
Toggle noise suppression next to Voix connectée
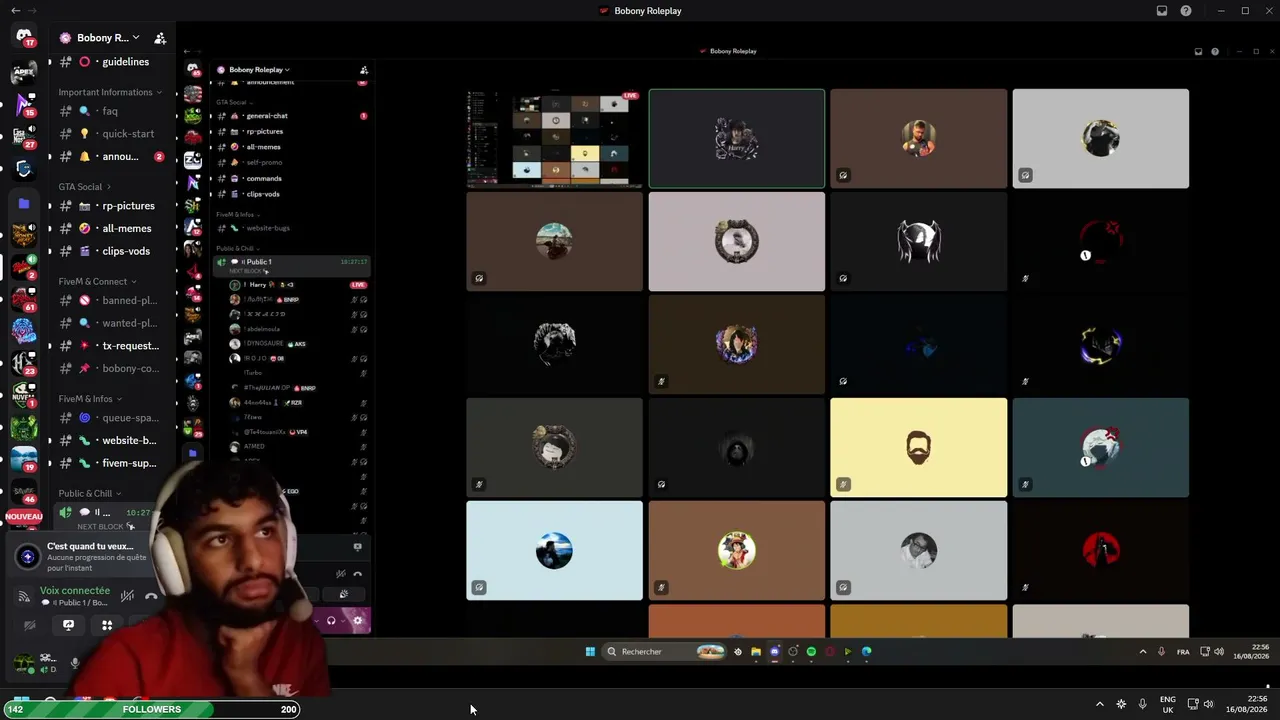point(127,596)
